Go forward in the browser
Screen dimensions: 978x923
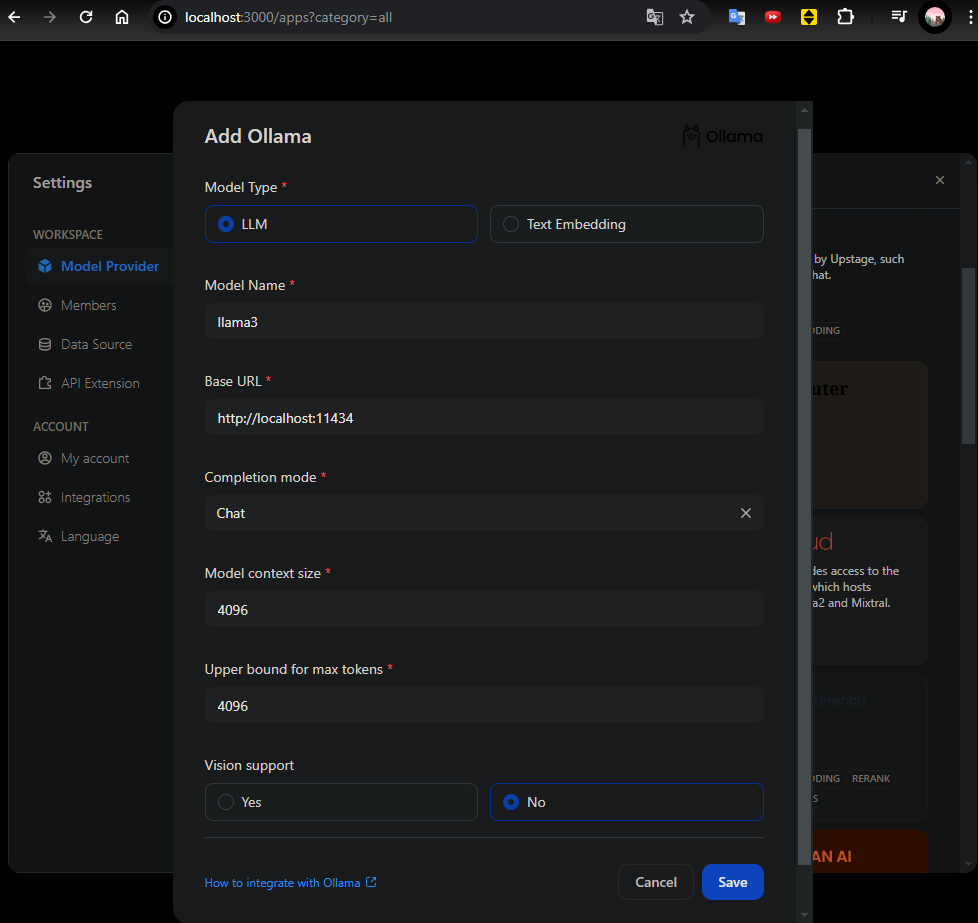tap(50, 17)
